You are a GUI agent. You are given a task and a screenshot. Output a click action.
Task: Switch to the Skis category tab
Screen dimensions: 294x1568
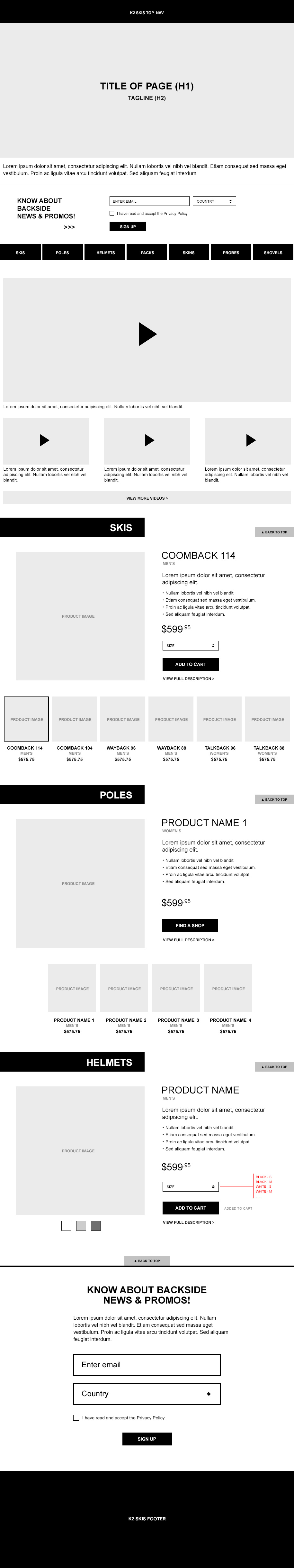tap(21, 252)
